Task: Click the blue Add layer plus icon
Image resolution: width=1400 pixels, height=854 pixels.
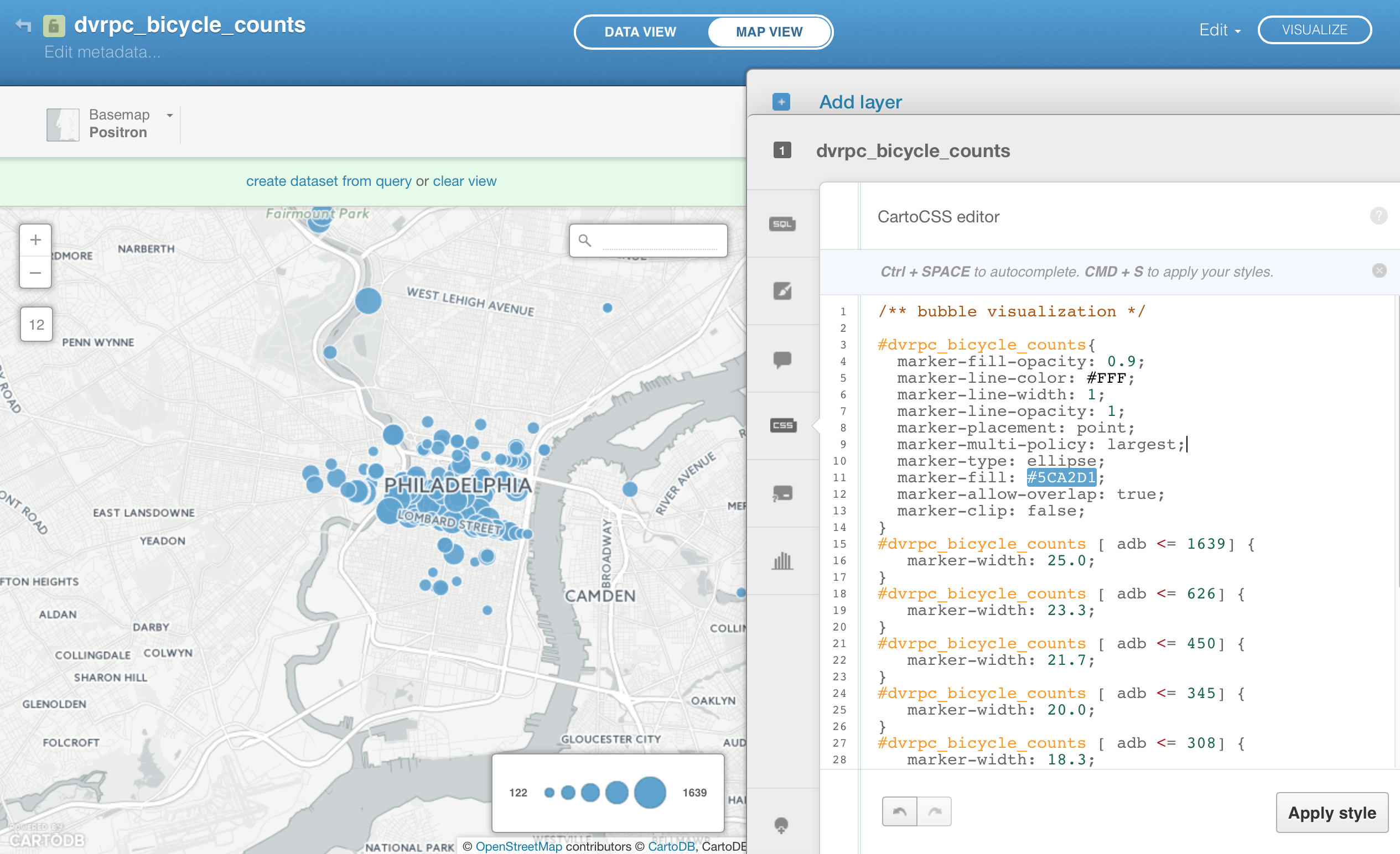Action: pyautogui.click(x=781, y=102)
